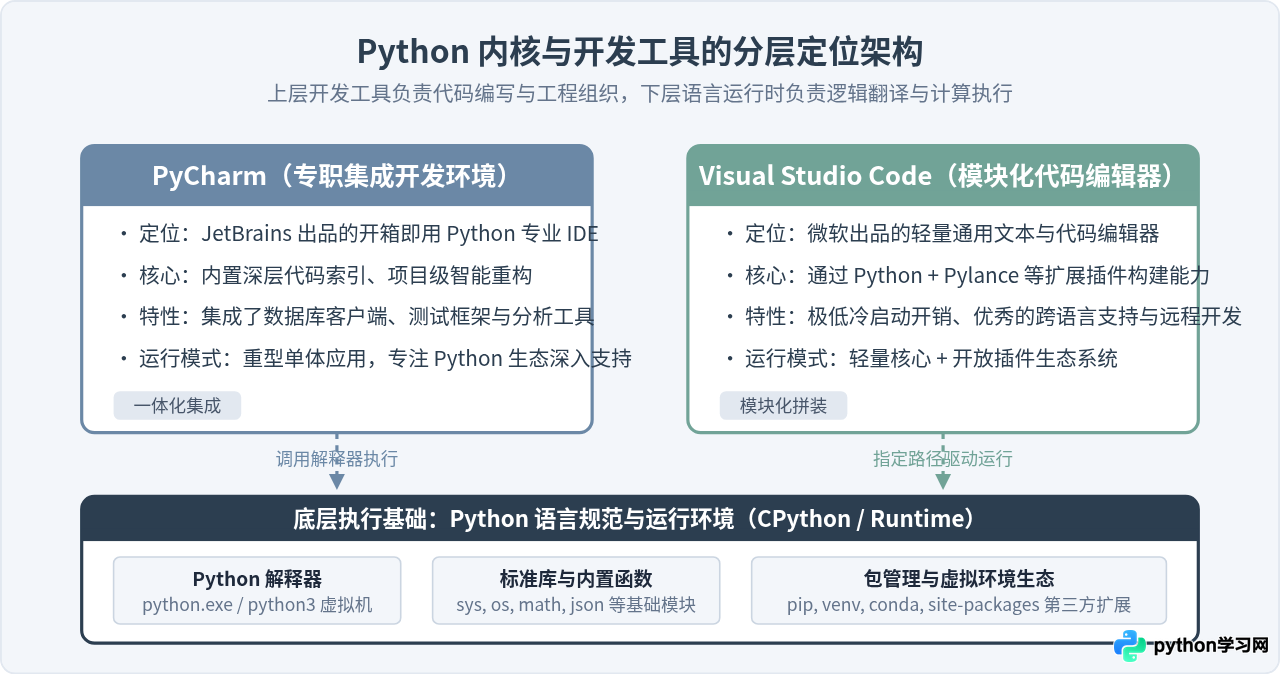Viewport: 1280px width, 674px height.
Task: Click the "Python 解释器" card
Action: [257, 591]
